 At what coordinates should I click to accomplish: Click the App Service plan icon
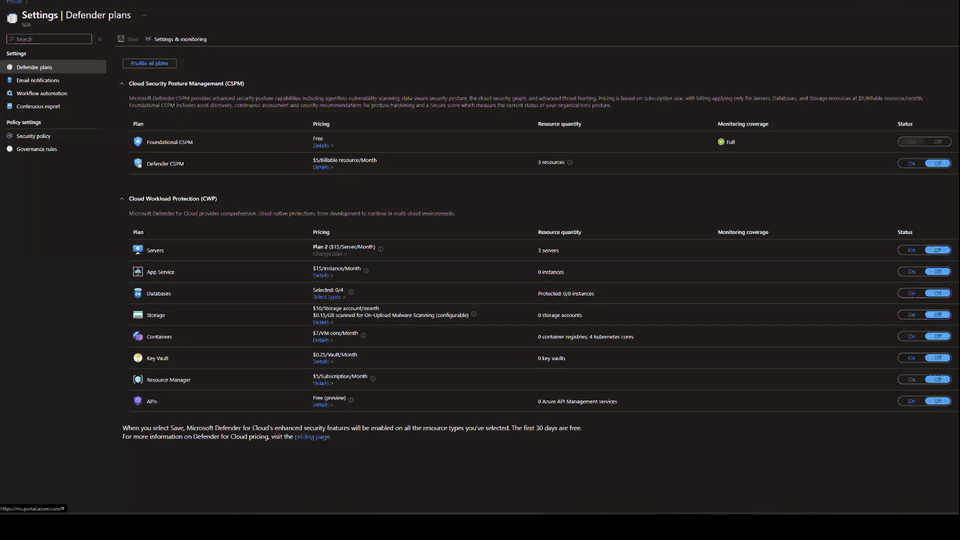coord(138,271)
